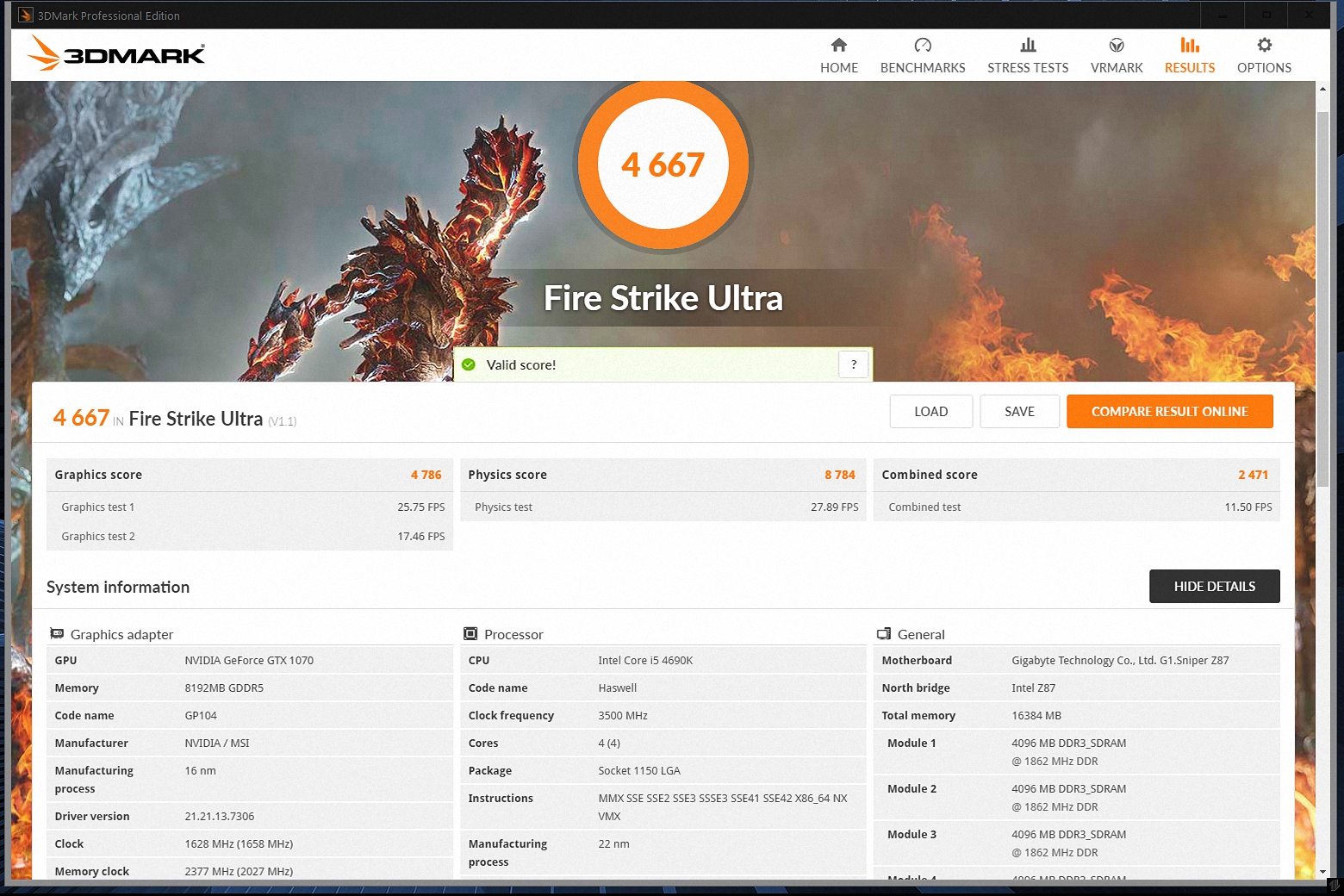Click the System information heading
1344x896 pixels.
118,587
